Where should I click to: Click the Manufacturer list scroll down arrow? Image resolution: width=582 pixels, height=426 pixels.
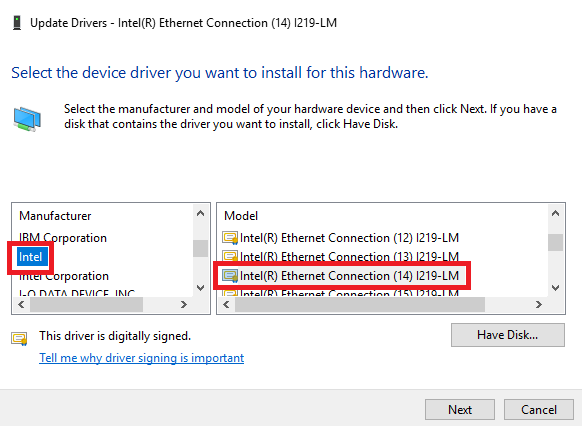[200, 288]
